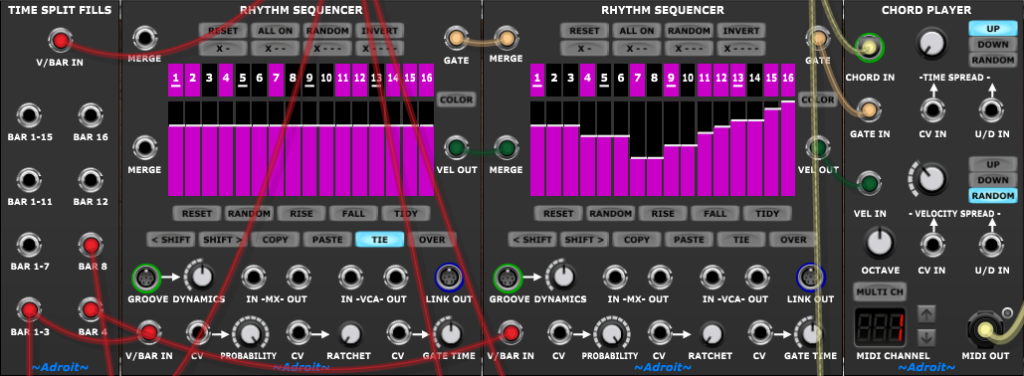Decrease MIDI channel with down arrow
Screen dimensions: 1024x376
(925, 337)
